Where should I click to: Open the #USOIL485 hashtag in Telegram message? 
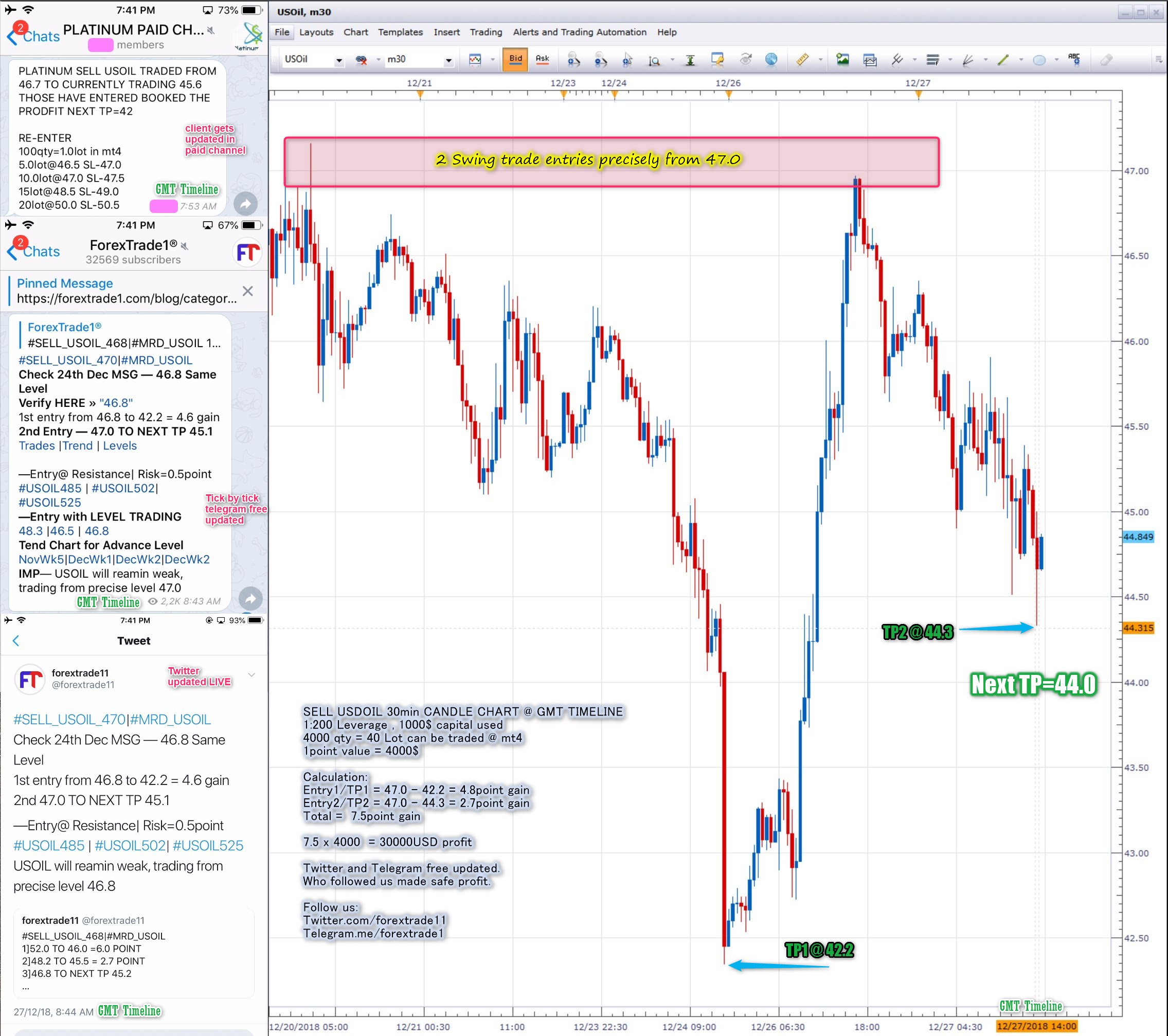(50, 488)
